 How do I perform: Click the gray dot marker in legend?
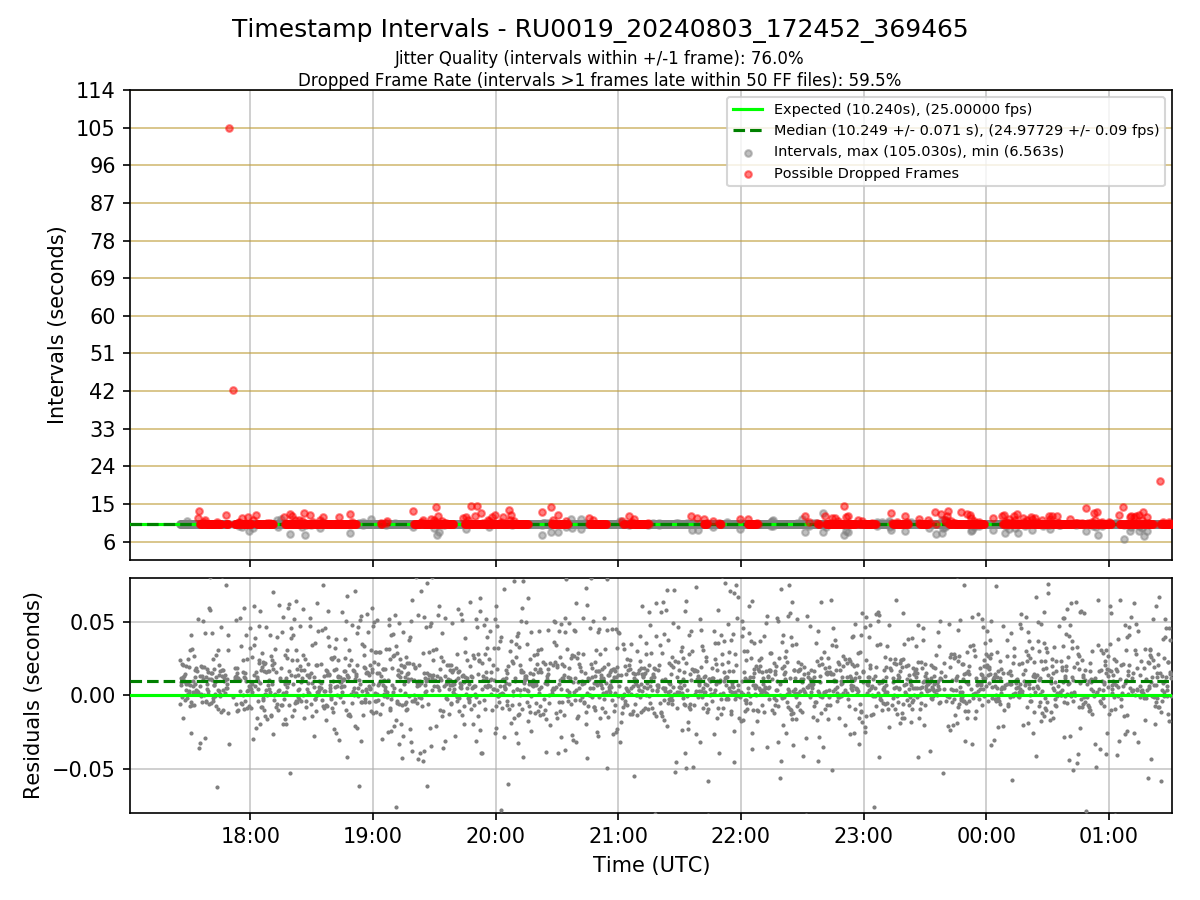coord(749,152)
